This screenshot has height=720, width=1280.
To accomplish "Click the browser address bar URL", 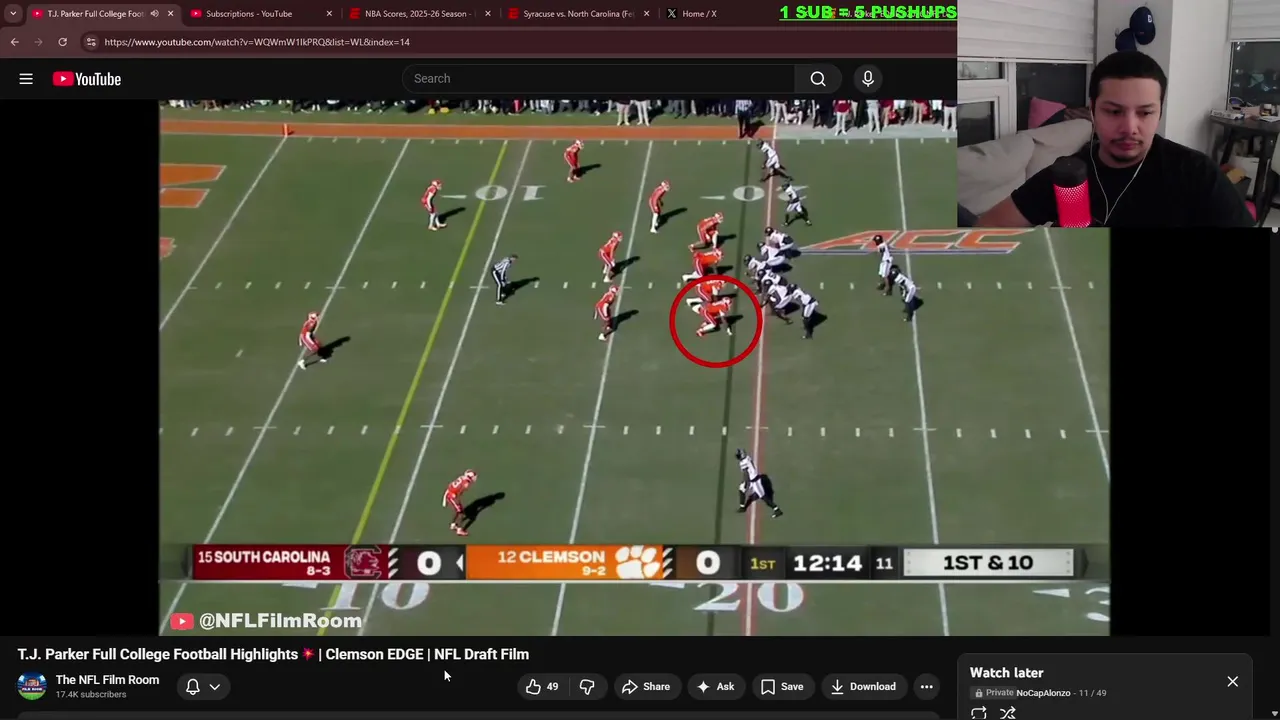I will point(257,42).
